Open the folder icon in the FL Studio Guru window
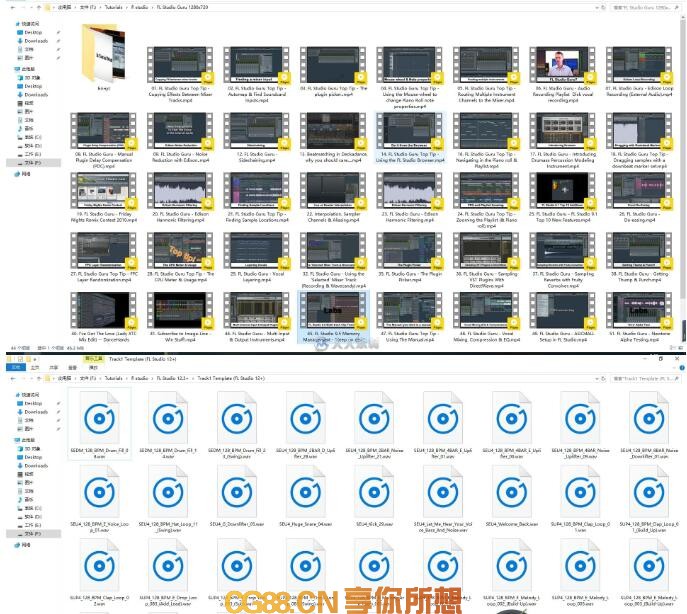This screenshot has height=614, width=687. [104, 53]
